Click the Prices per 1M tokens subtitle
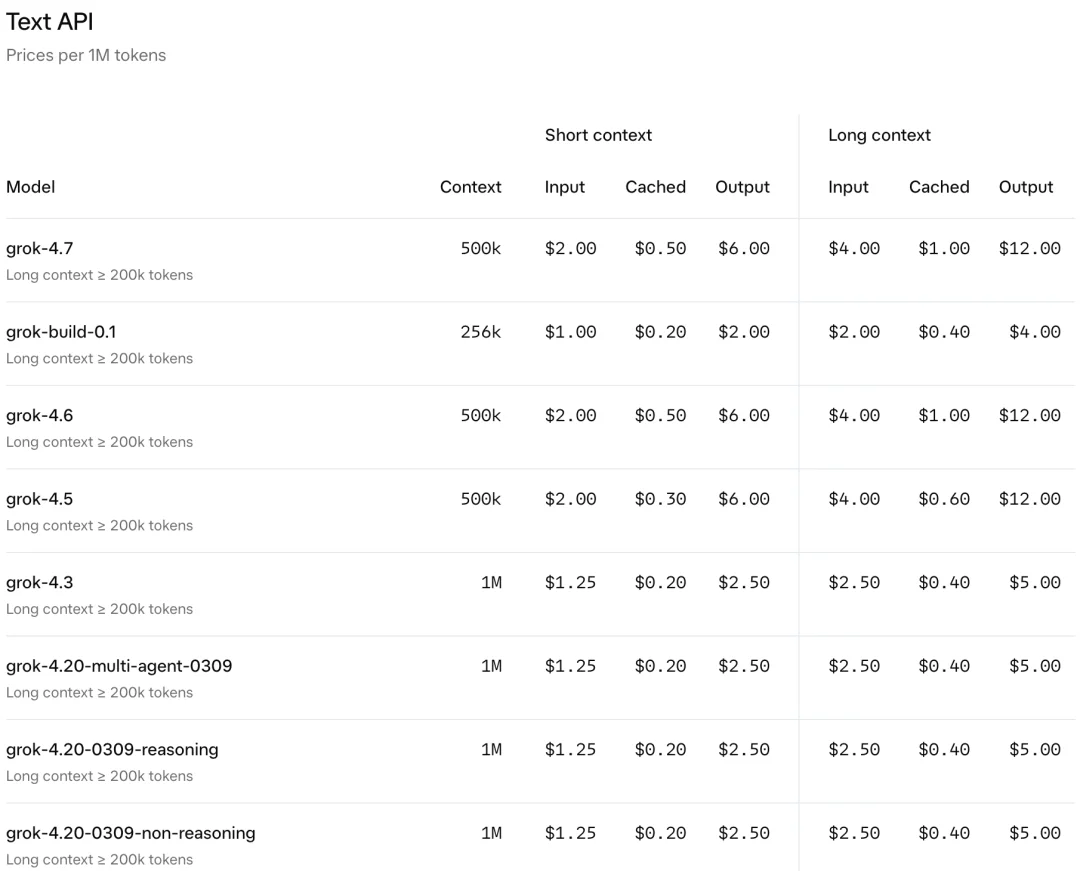 coord(86,55)
